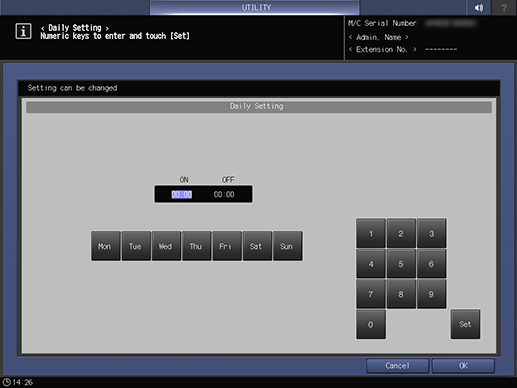This screenshot has height=388, width=517.
Task: Select the UTILITY tab
Action: pyautogui.click(x=255, y=7)
